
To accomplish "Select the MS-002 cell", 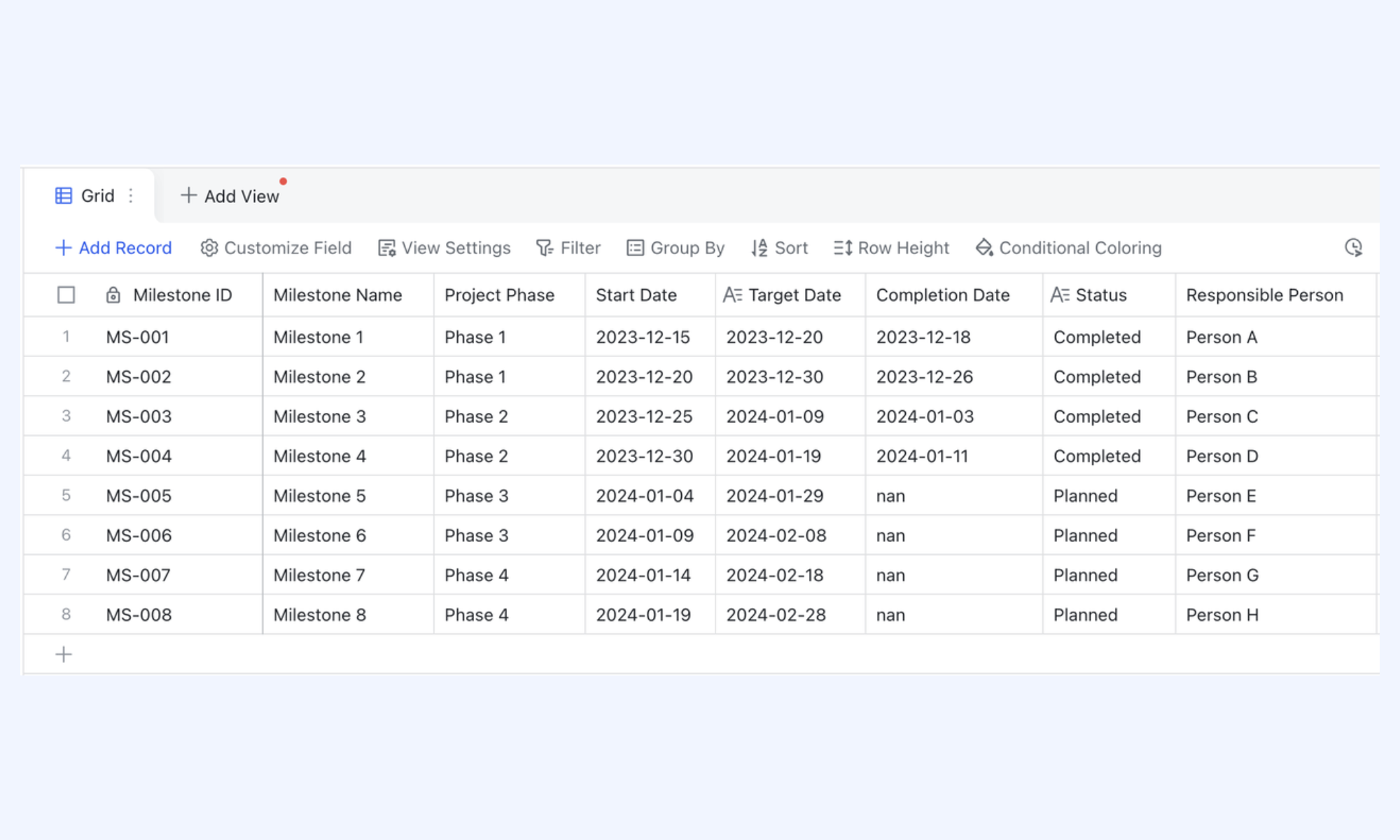I will tap(178, 377).
